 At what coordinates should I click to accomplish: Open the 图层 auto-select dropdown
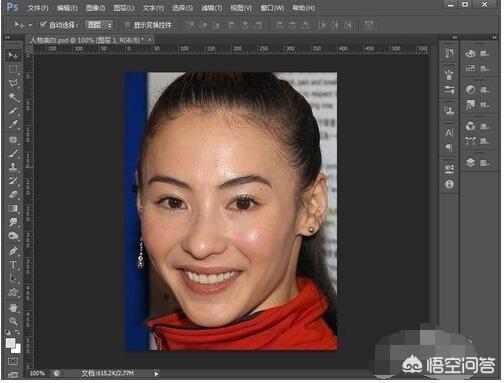[x=99, y=25]
